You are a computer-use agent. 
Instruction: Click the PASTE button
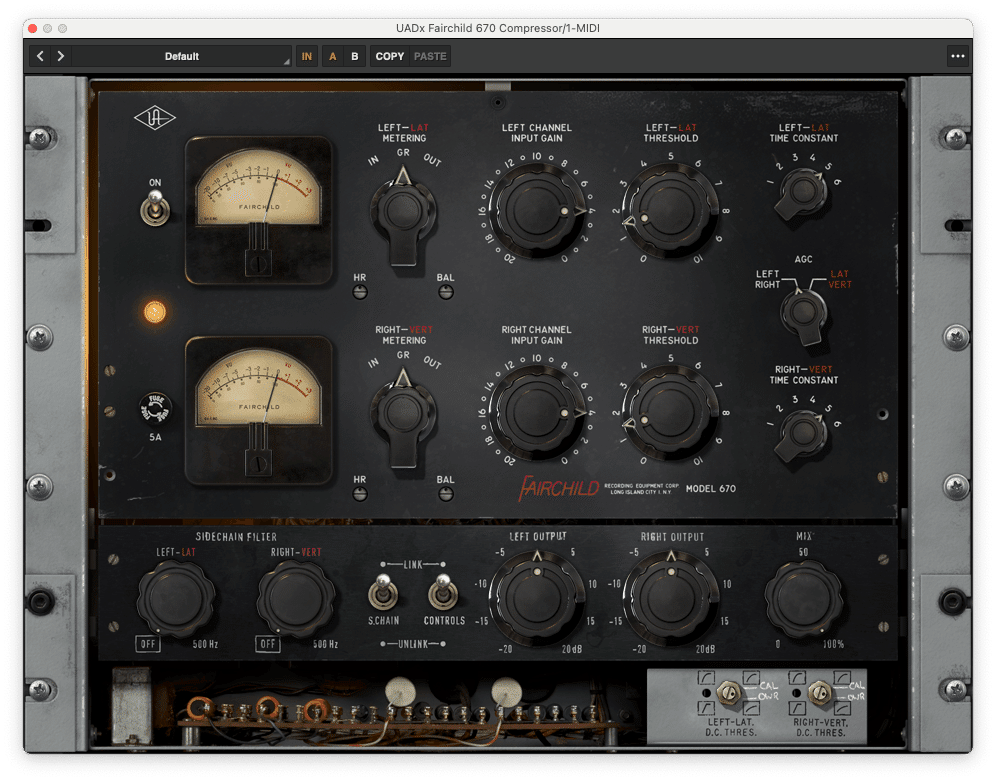tap(430, 57)
